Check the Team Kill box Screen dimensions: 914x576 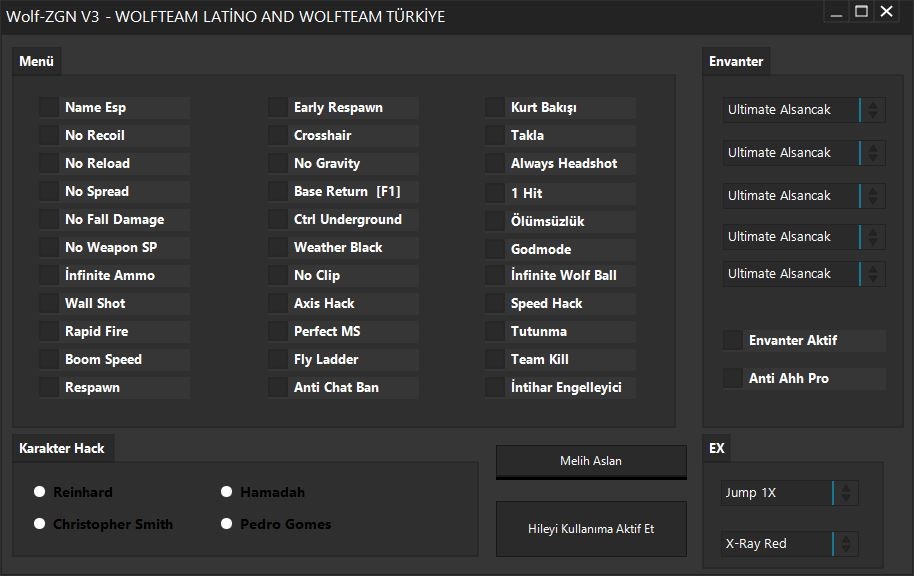point(495,359)
